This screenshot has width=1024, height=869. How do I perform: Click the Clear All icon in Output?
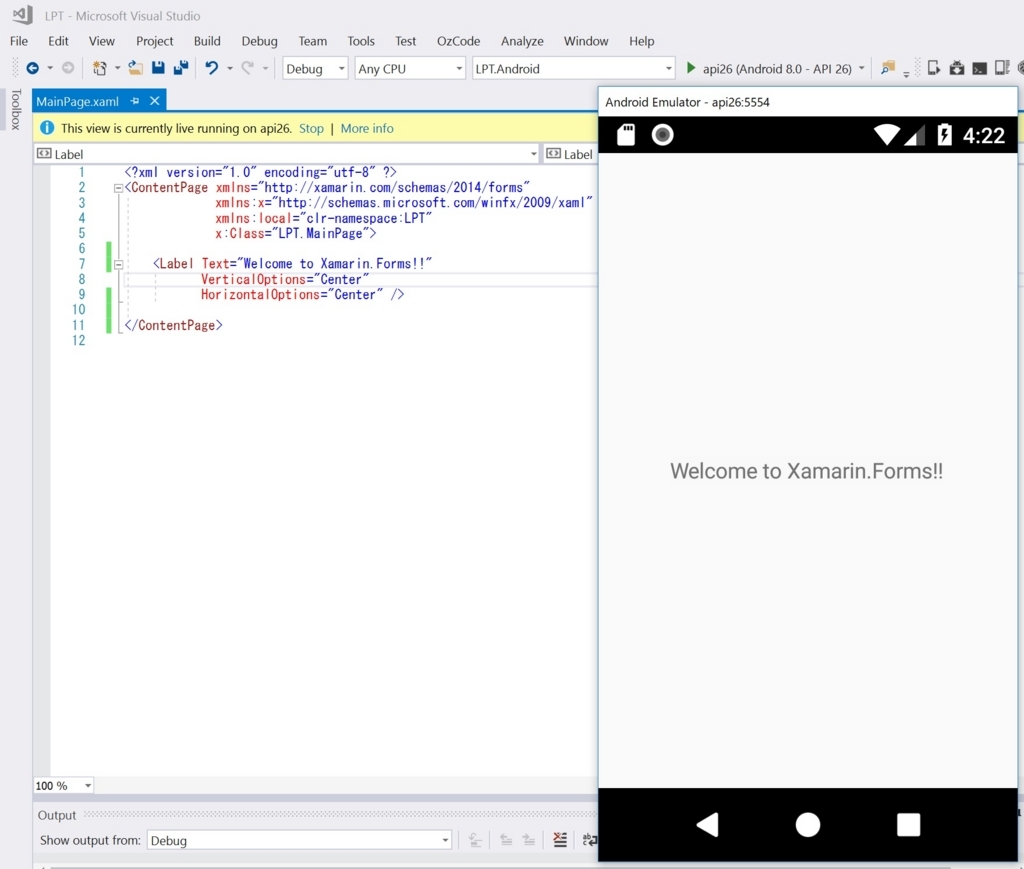coord(560,840)
